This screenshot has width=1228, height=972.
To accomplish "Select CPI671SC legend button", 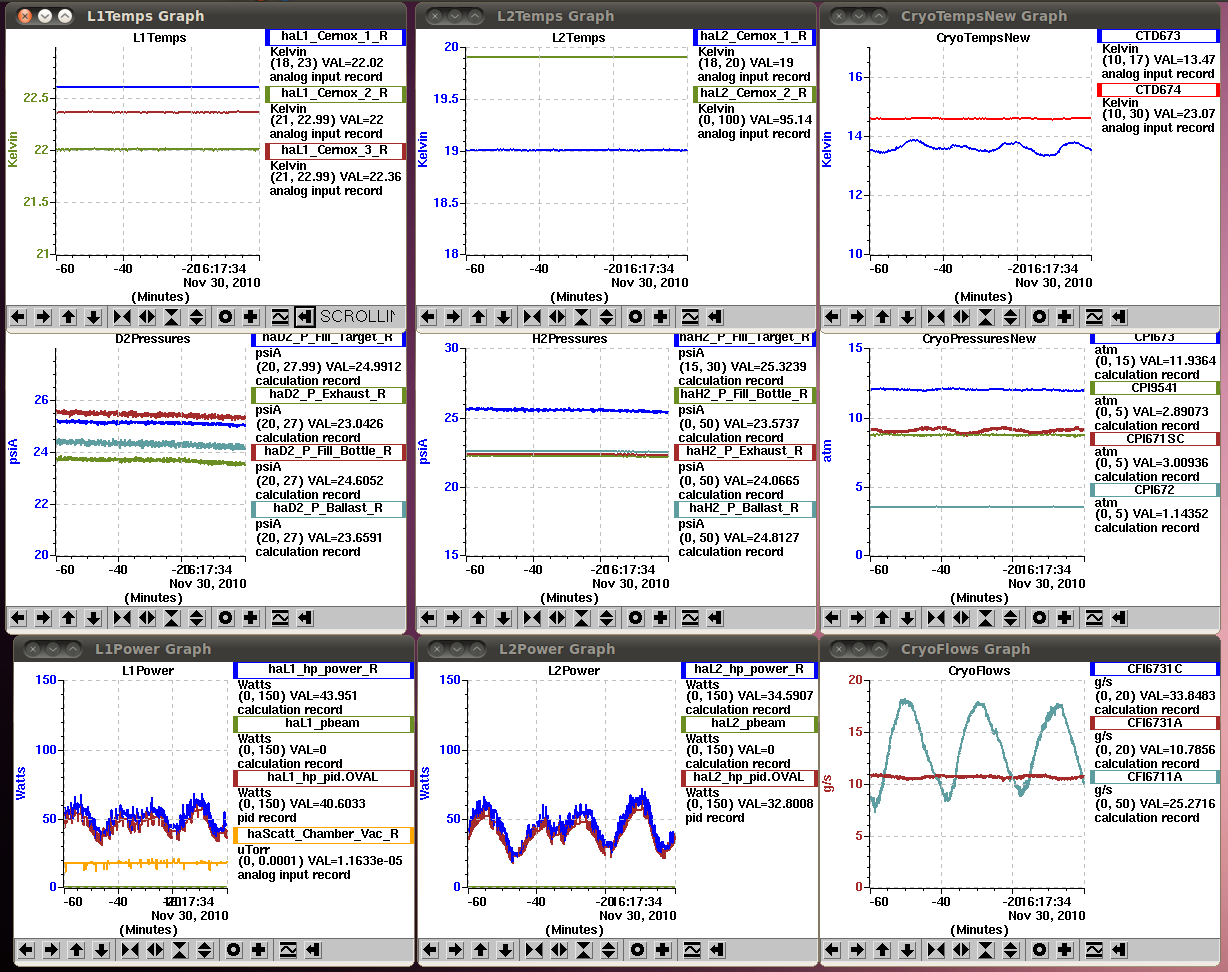I will click(1155, 439).
